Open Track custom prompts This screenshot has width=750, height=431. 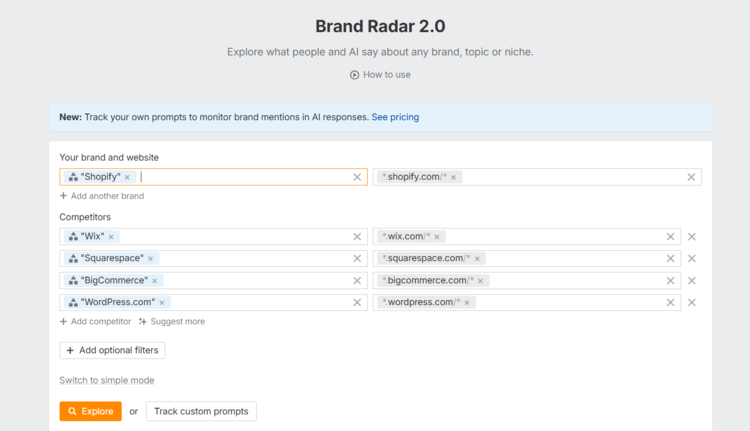coord(201,411)
